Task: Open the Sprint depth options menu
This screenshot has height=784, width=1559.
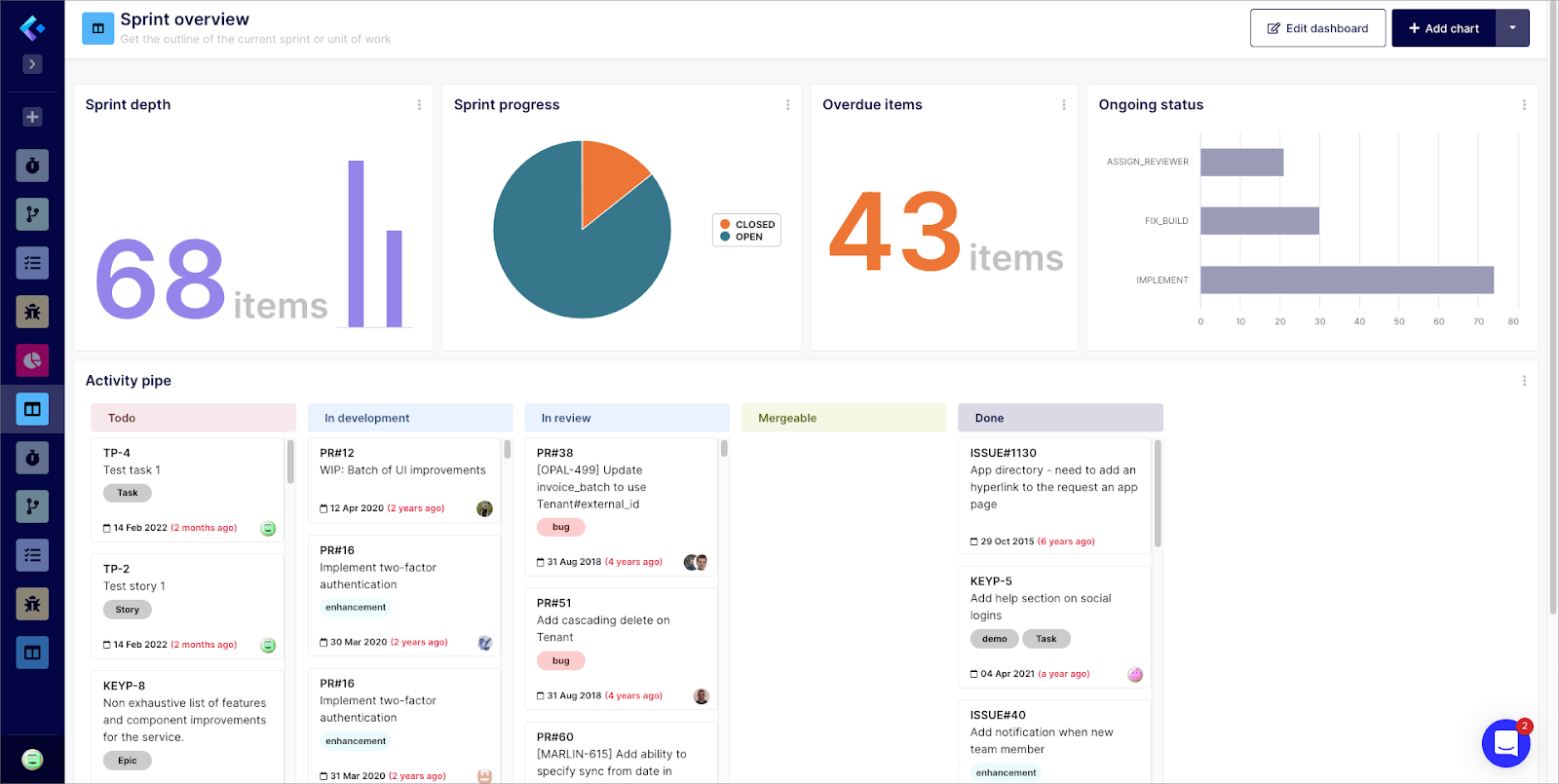Action: click(419, 105)
